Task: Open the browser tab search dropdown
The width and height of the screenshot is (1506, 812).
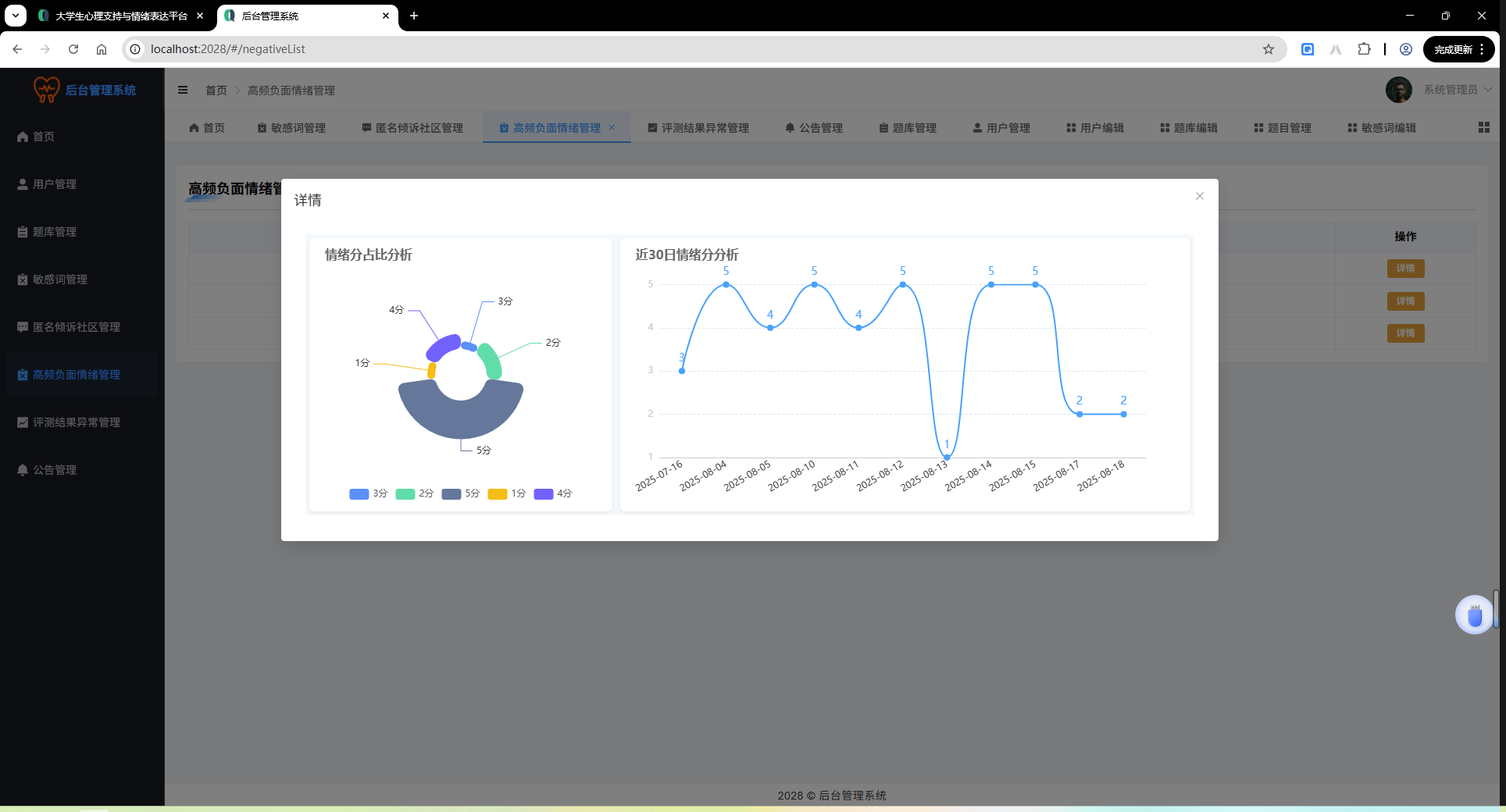Action: point(16,16)
